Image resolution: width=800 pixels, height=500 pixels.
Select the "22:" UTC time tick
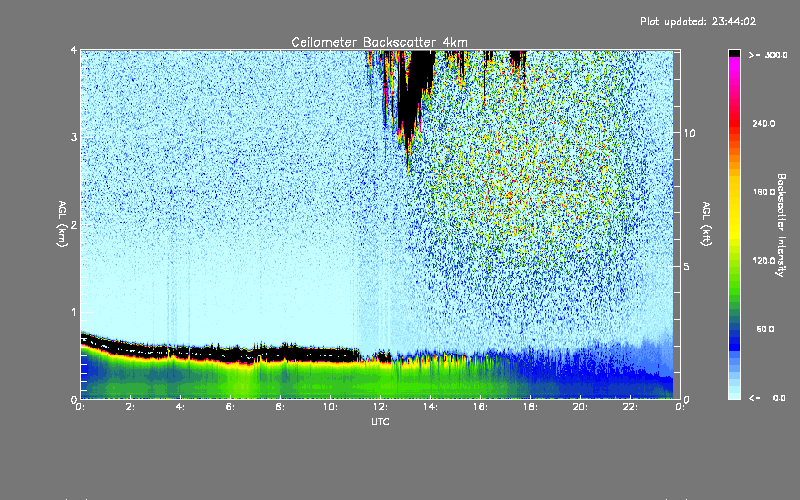630,407
